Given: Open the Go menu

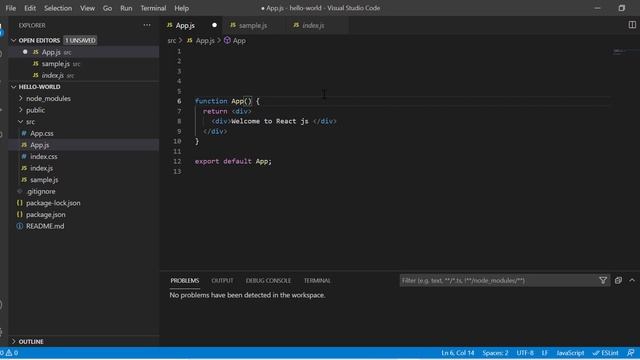Looking at the screenshot, I should (107, 8).
